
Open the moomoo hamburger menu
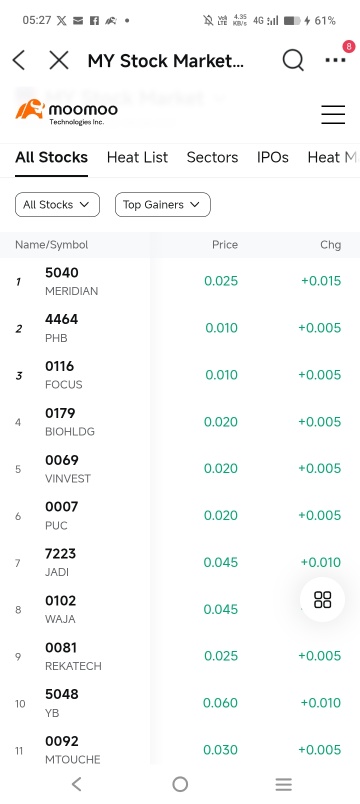point(333,114)
